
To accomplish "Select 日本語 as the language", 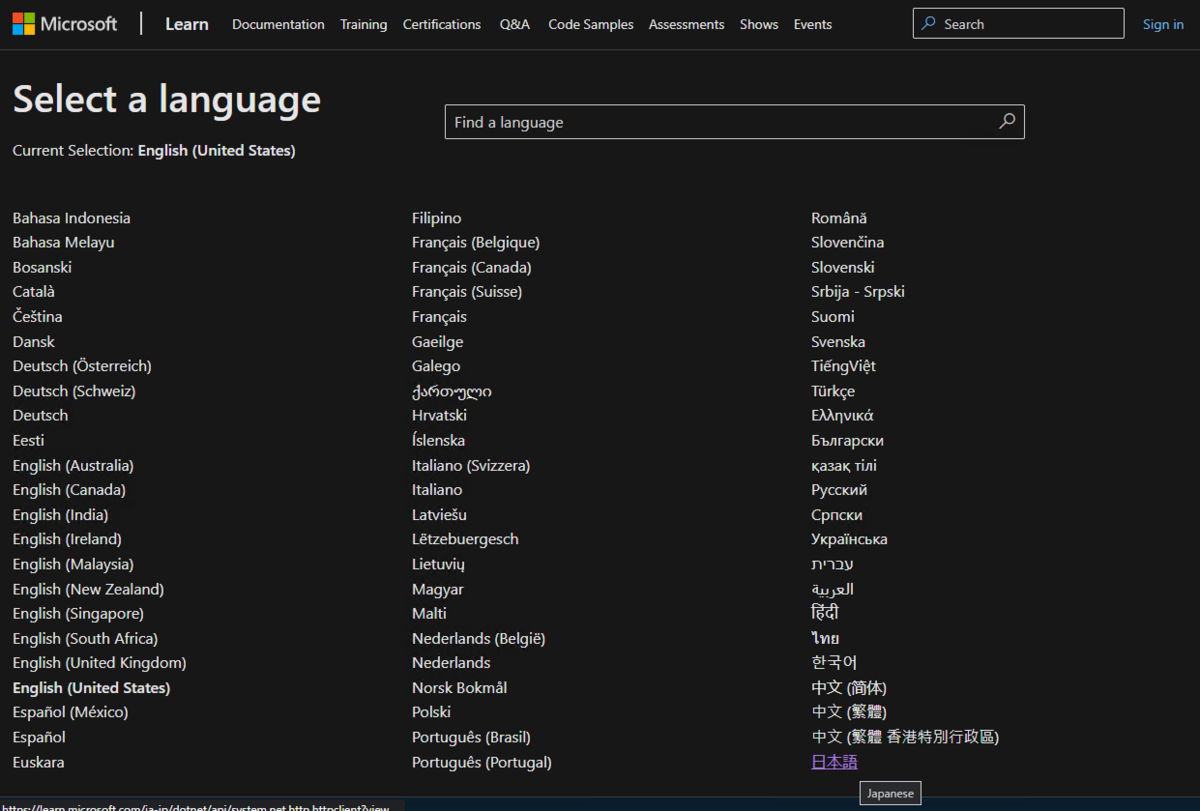I will [834, 761].
